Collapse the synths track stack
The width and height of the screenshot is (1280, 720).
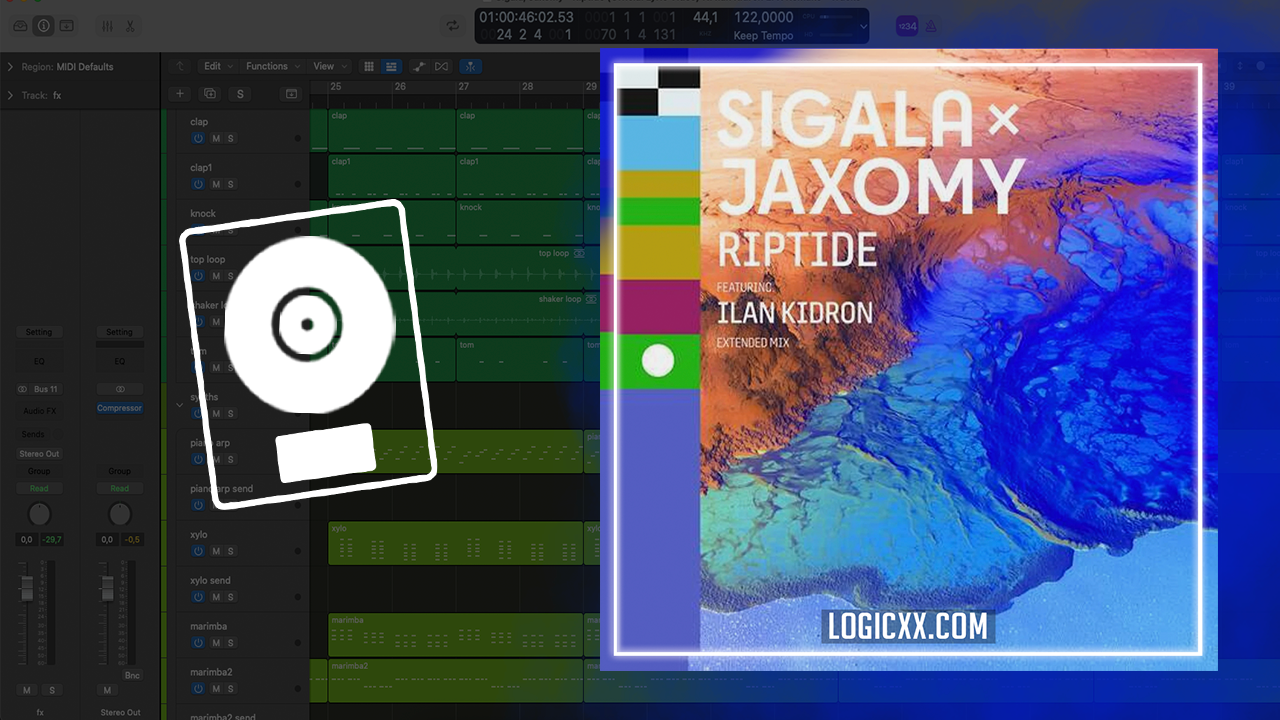coord(180,405)
